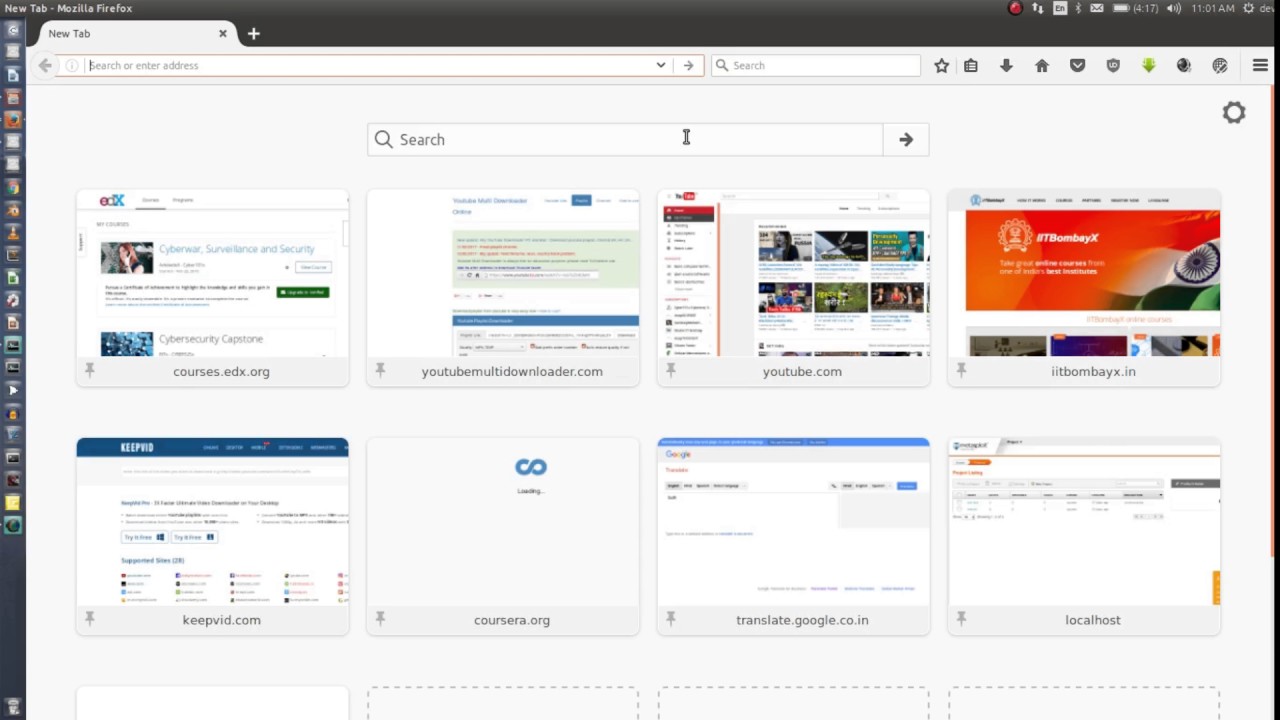Unpin the courses.edx.org tile

(89, 370)
